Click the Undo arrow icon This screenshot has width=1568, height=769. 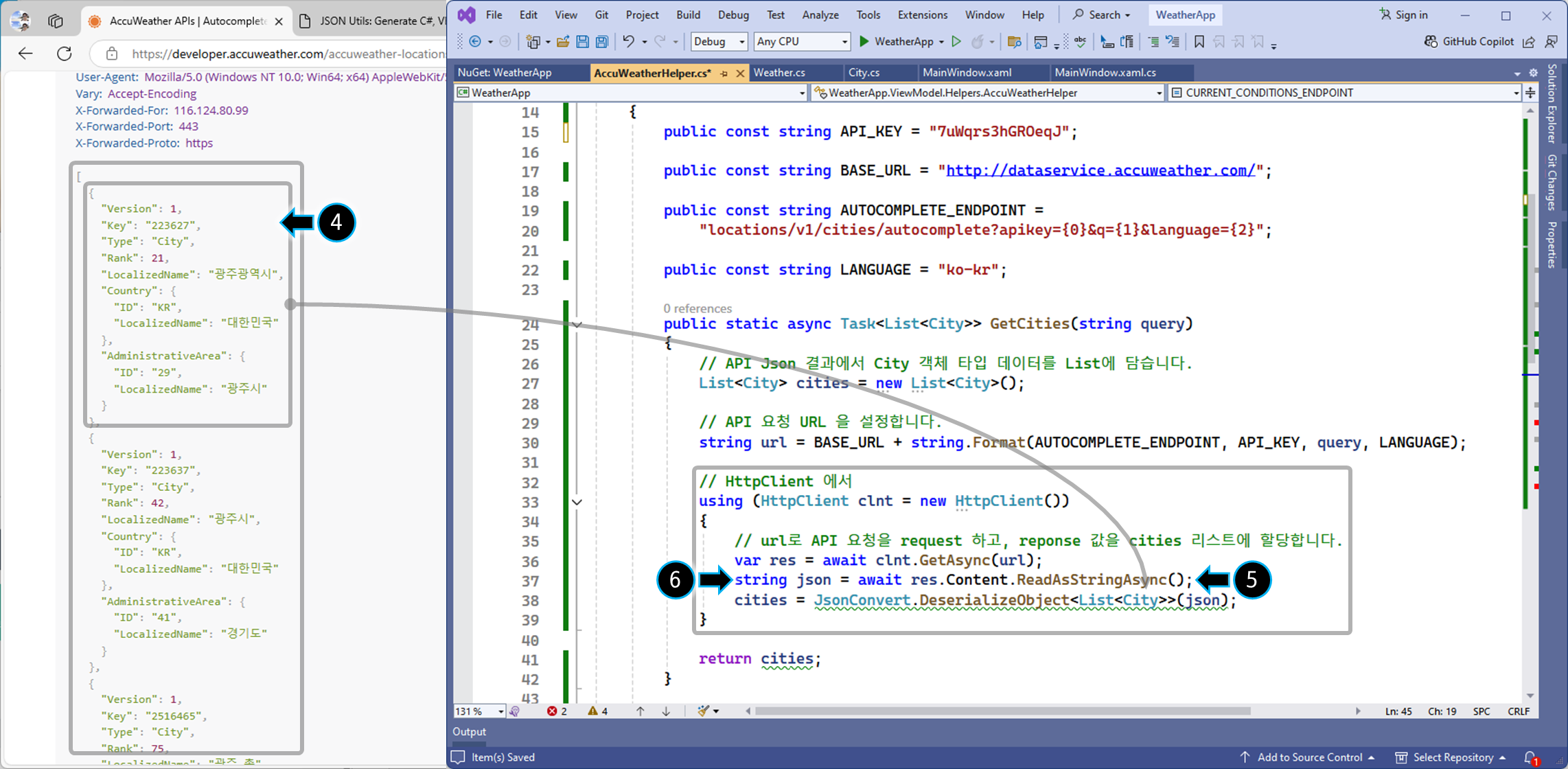(x=628, y=42)
